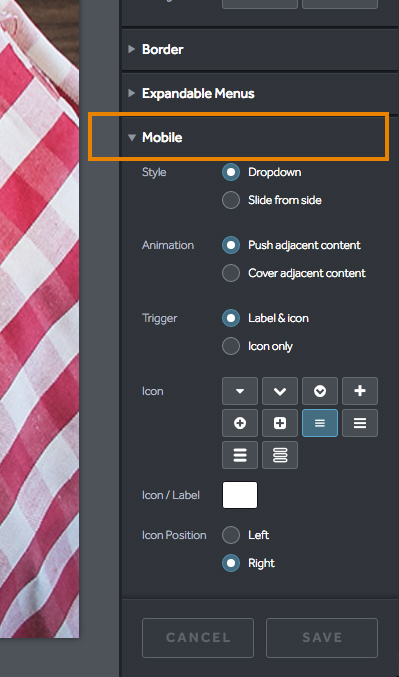Click the 'Icon Position' label text

(x=174, y=535)
